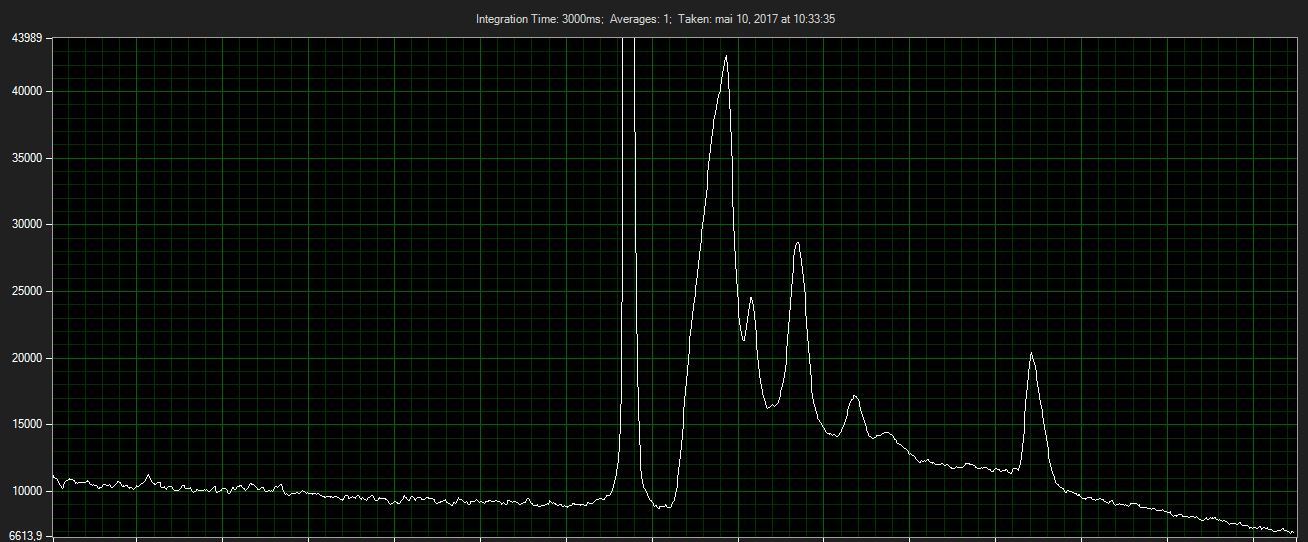Click the tallest broad spectrum peak near 43000
The height and width of the screenshot is (542, 1308).
tap(725, 57)
